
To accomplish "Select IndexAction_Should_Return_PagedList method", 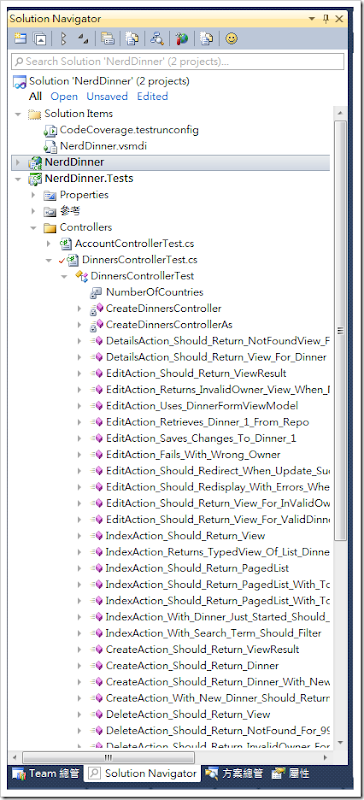I will (197, 568).
